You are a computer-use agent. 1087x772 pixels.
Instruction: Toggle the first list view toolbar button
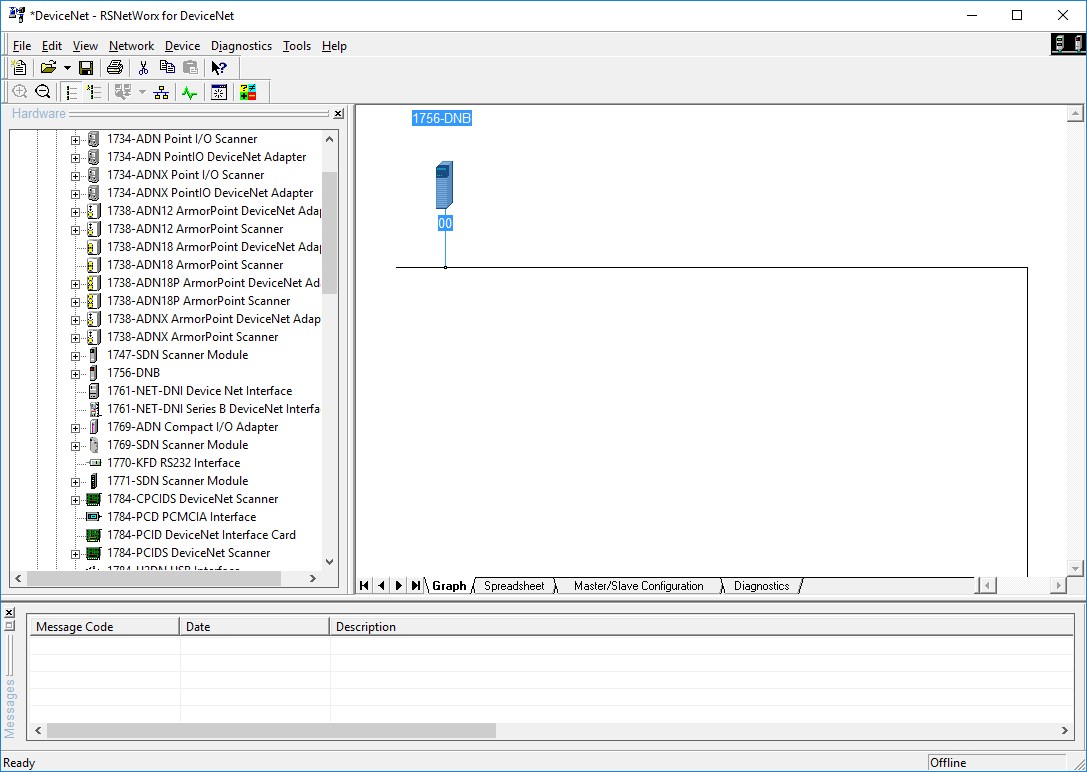coord(71,91)
